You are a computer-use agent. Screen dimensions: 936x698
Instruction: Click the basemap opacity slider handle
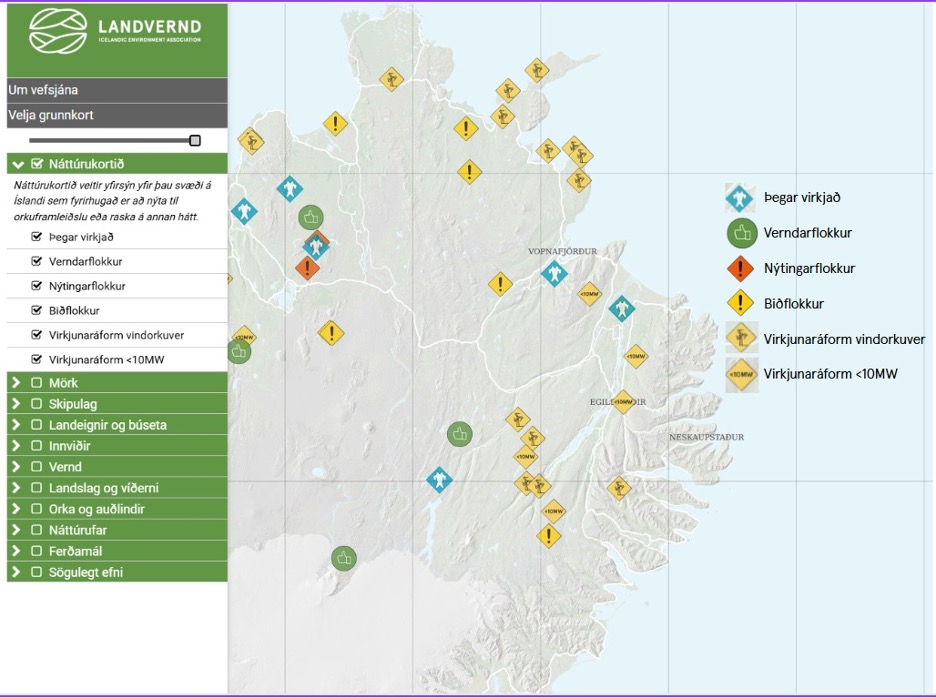pyautogui.click(x=195, y=141)
